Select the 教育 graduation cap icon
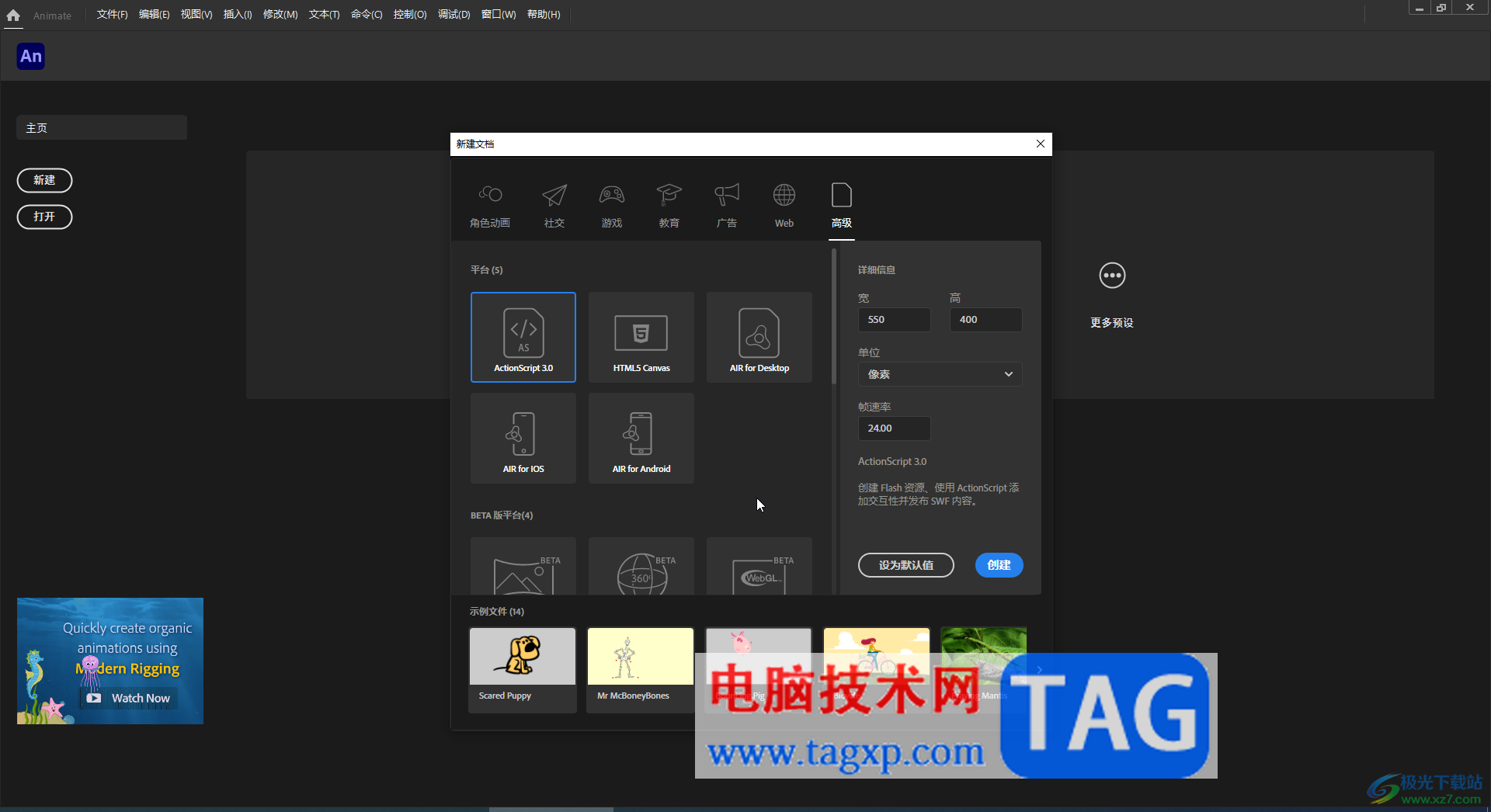This screenshot has height=812, width=1491. point(669,195)
